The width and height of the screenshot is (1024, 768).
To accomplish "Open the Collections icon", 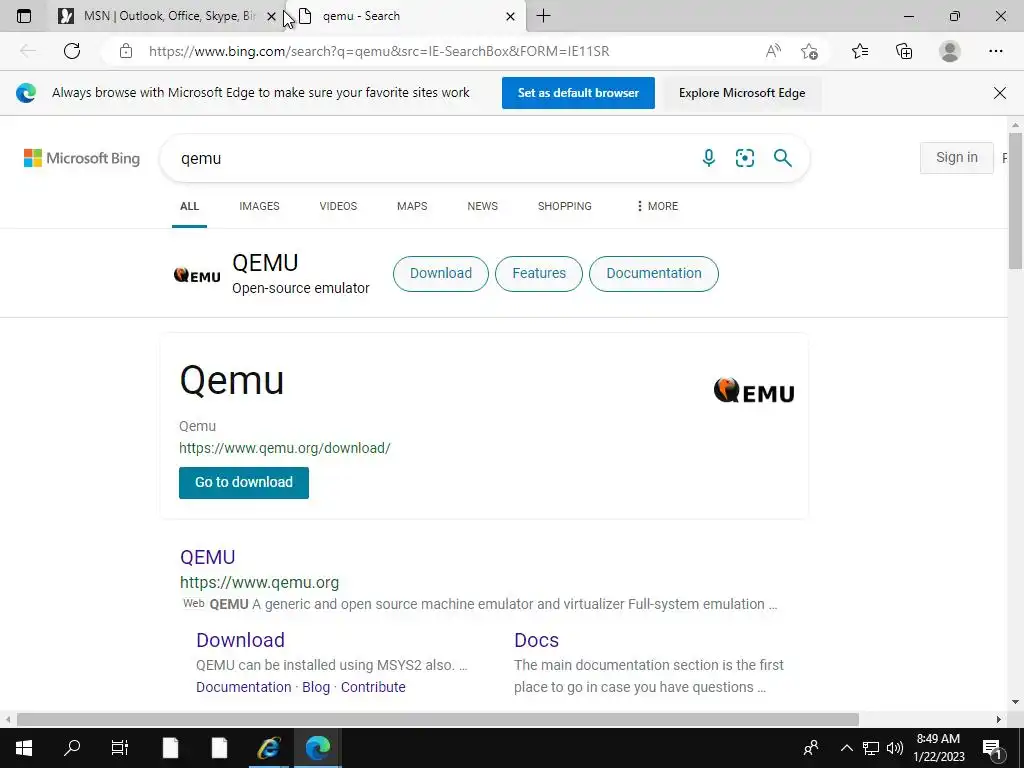I will tap(904, 51).
